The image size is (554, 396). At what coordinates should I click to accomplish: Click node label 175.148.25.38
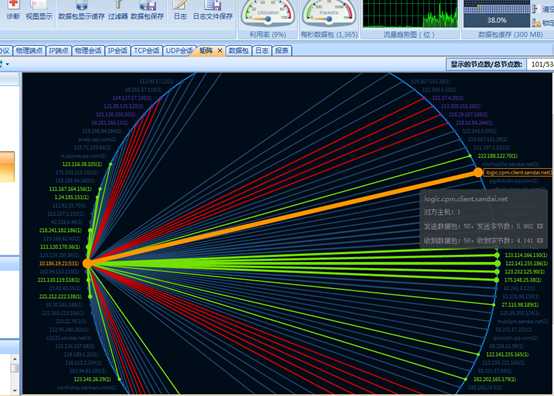523,280
